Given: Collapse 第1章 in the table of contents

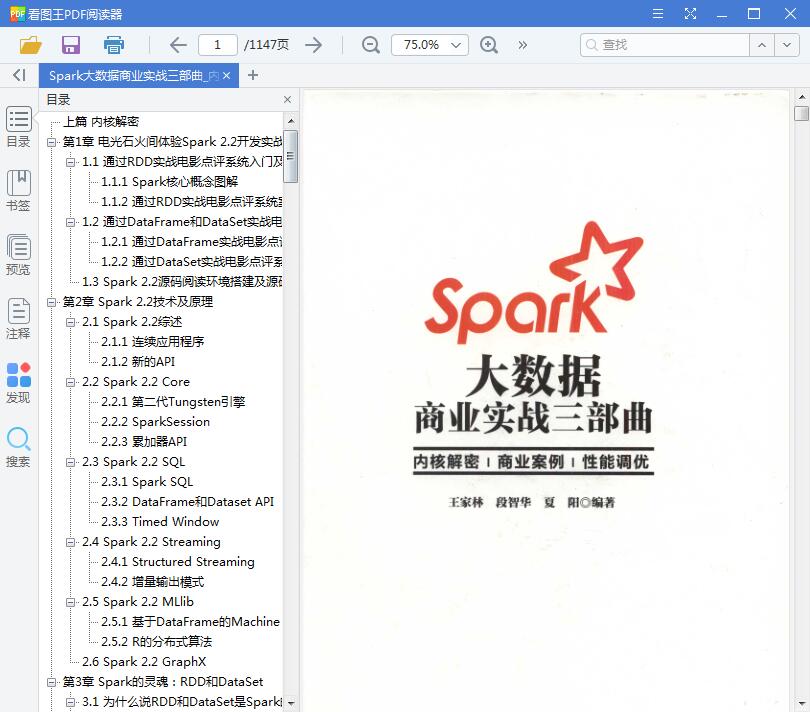Looking at the screenshot, I should (x=53, y=142).
